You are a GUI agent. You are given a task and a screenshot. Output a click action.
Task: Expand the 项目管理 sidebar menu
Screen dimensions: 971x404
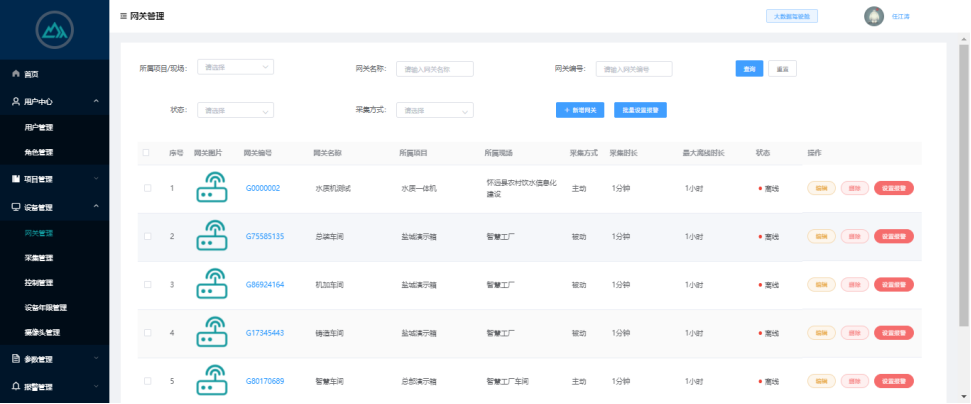[54, 179]
